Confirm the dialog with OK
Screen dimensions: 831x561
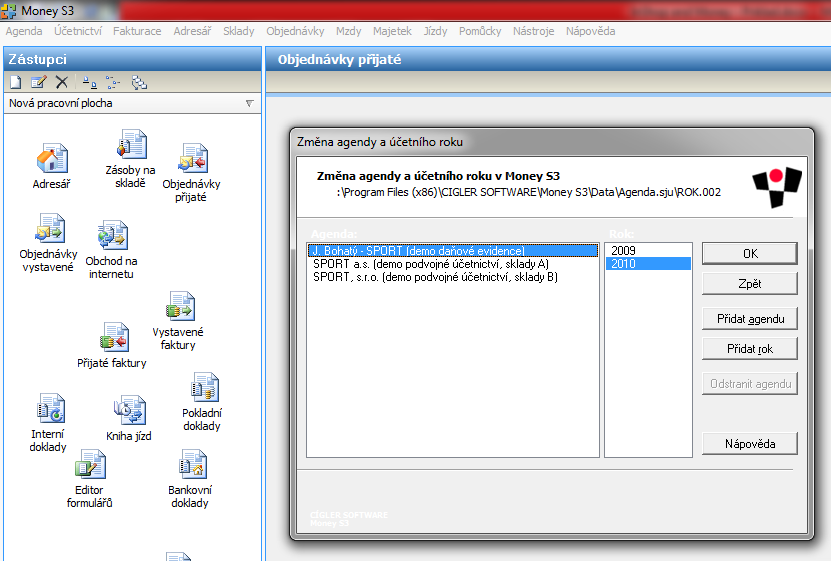[x=750, y=254]
